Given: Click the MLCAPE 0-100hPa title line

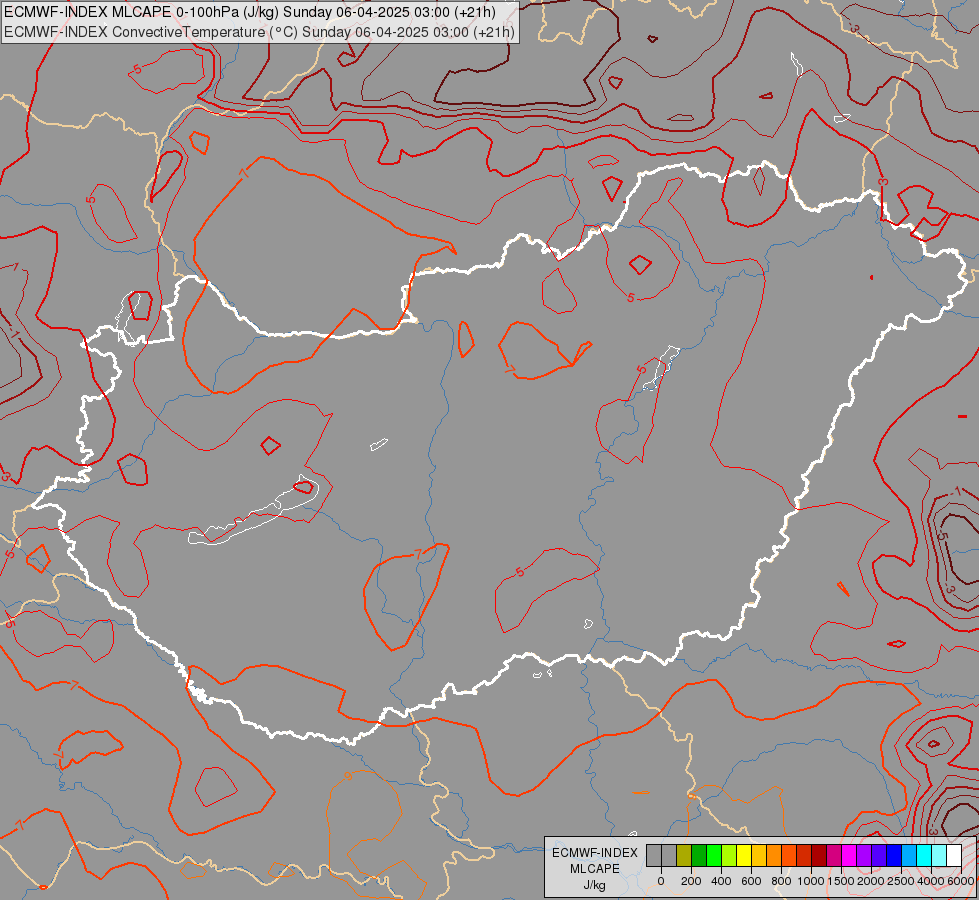Looking at the screenshot, I should (x=250, y=12).
